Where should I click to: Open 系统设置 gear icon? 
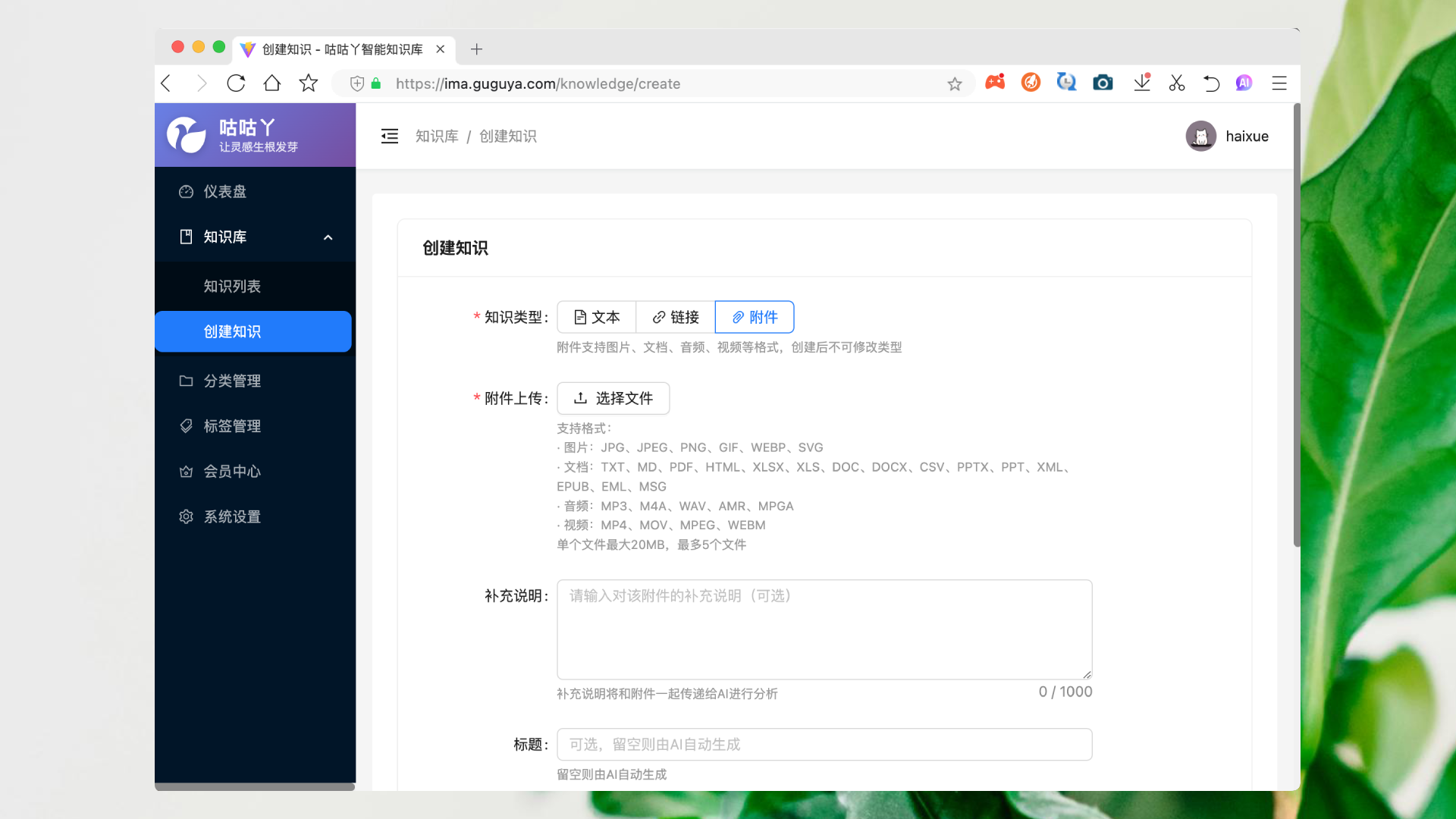187,516
